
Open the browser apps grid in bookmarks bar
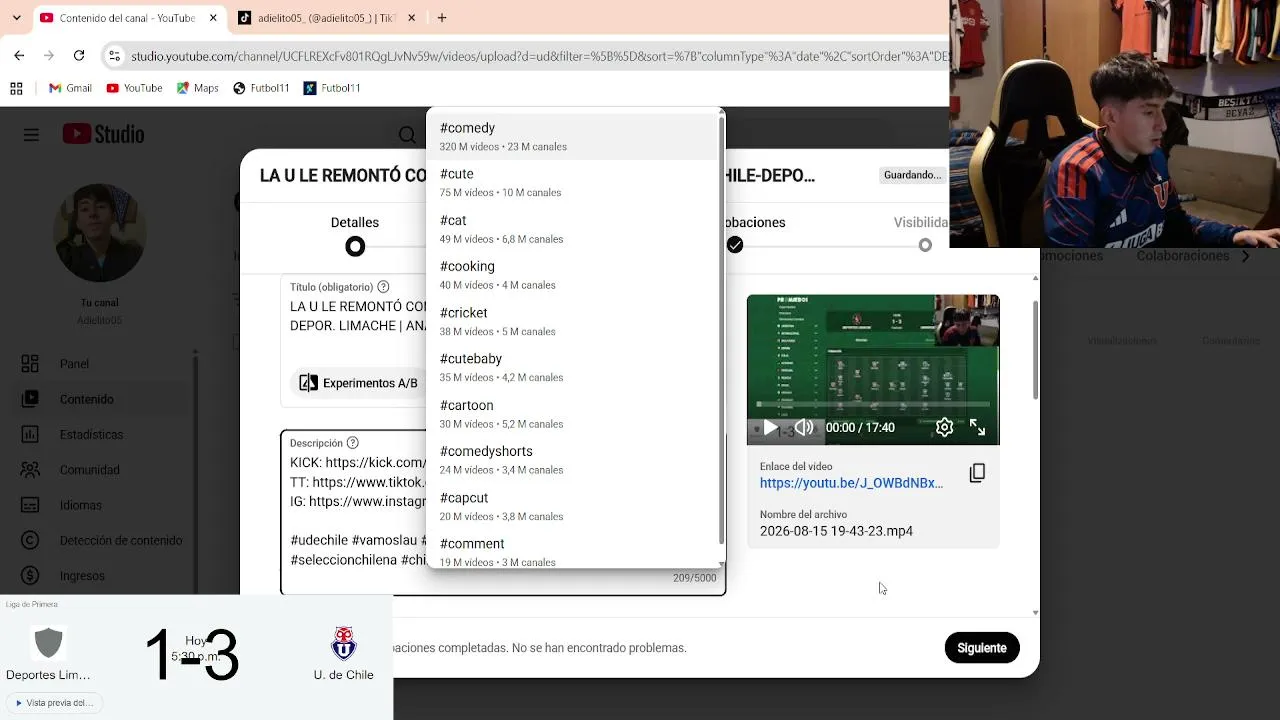click(x=16, y=88)
